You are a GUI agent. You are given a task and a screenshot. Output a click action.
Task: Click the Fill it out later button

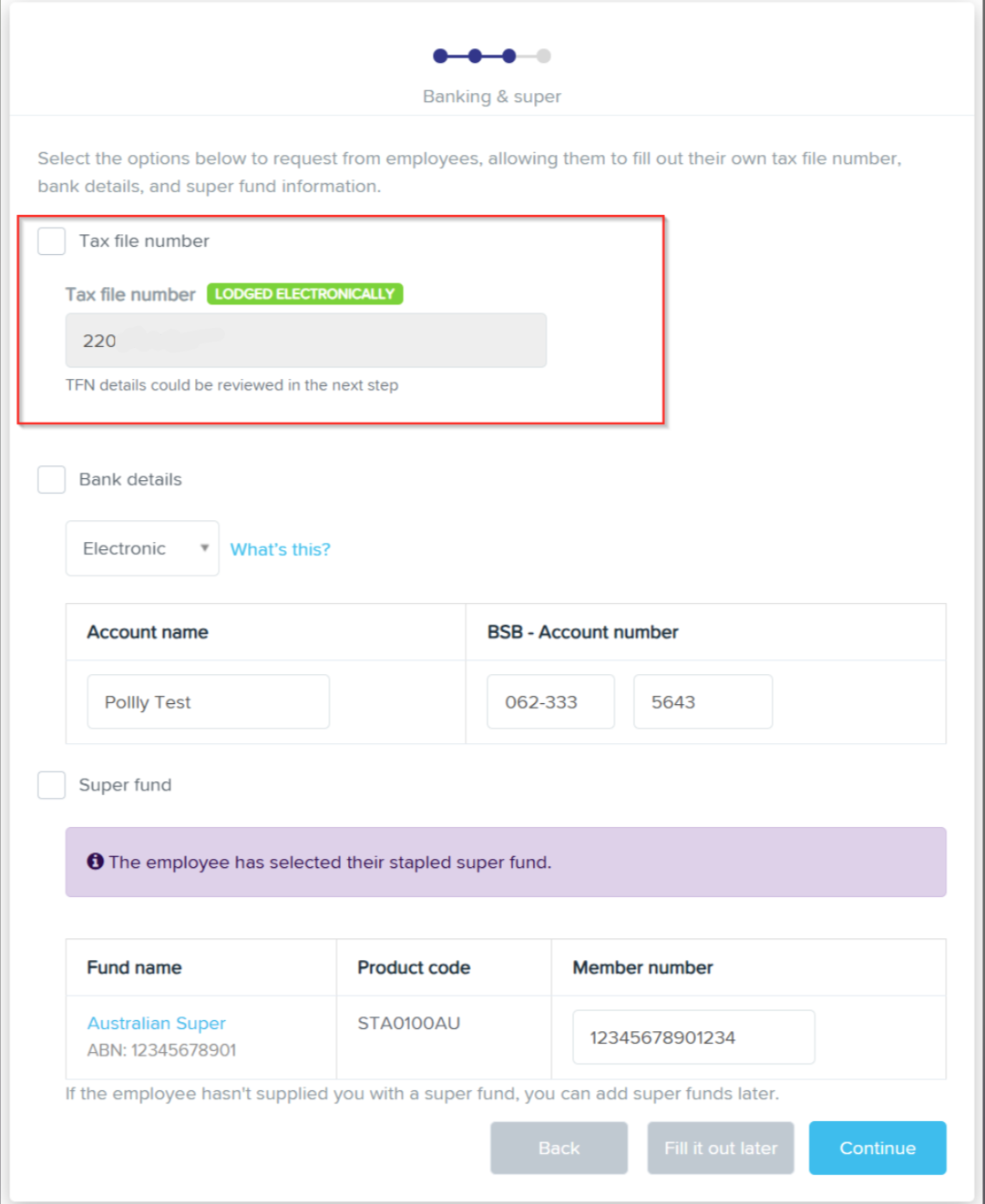pyautogui.click(x=721, y=1148)
